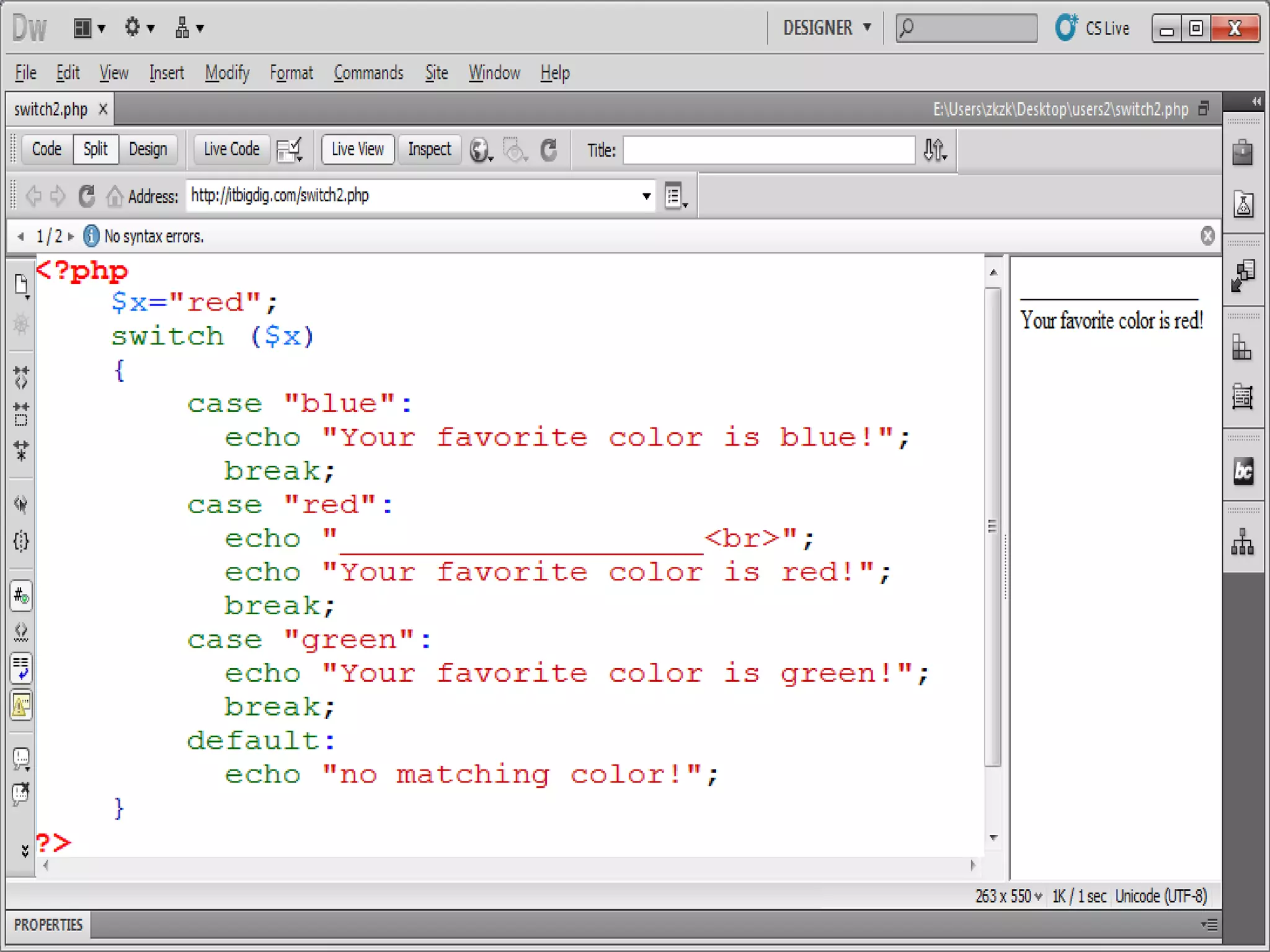Click Select Parent Tag icon
This screenshot has height=952, width=1270.
tap(21, 505)
